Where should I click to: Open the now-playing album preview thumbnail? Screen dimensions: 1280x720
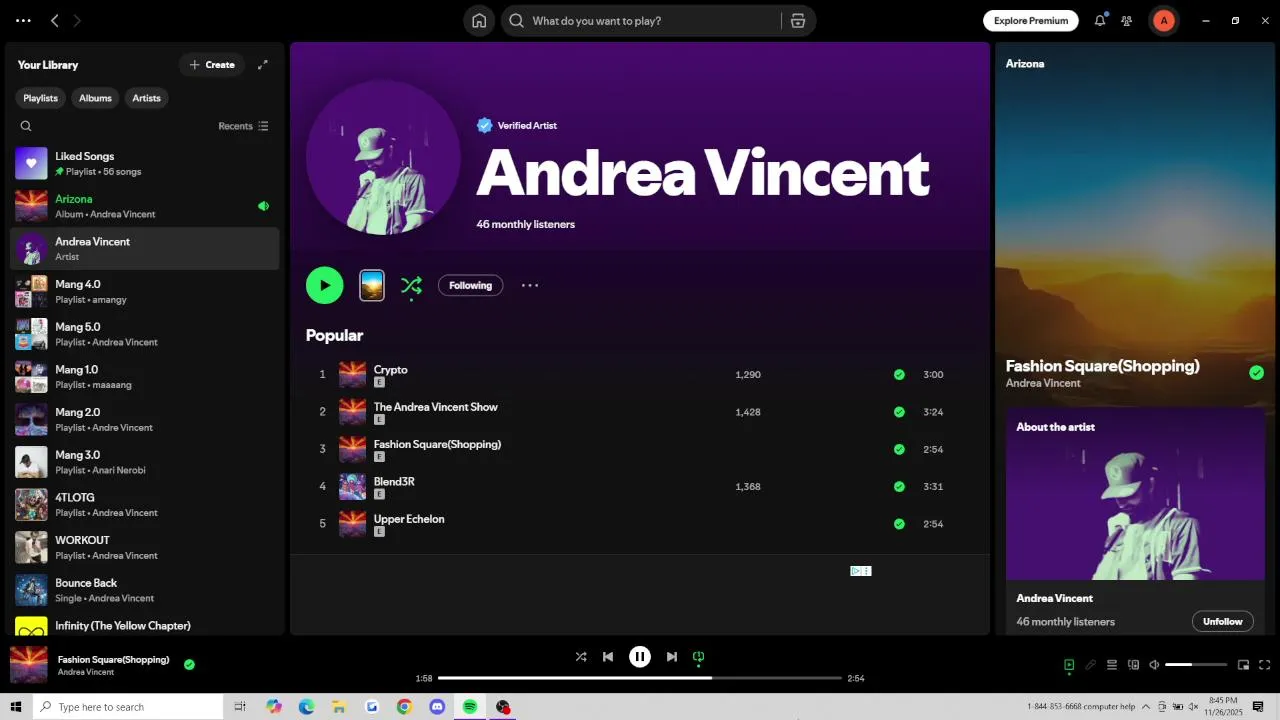pyautogui.click(x=372, y=285)
